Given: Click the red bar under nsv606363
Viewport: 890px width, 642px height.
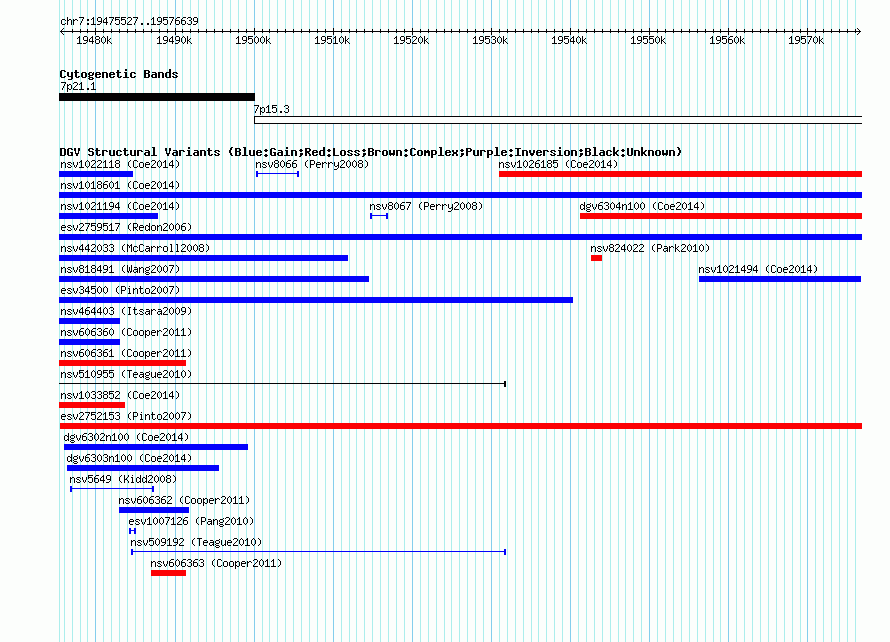Looking at the screenshot, I should click(168, 573).
